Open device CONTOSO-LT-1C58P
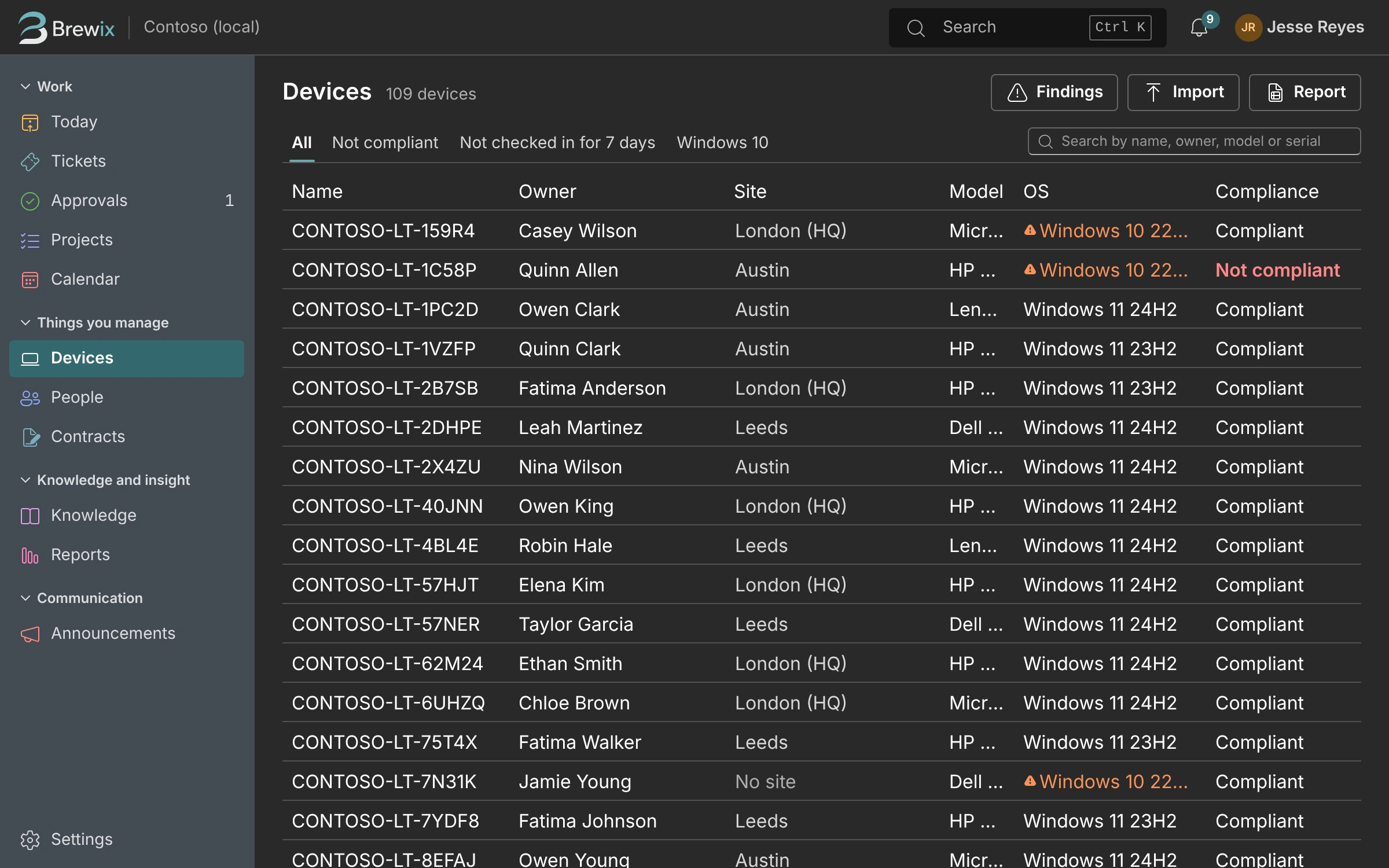 (384, 270)
